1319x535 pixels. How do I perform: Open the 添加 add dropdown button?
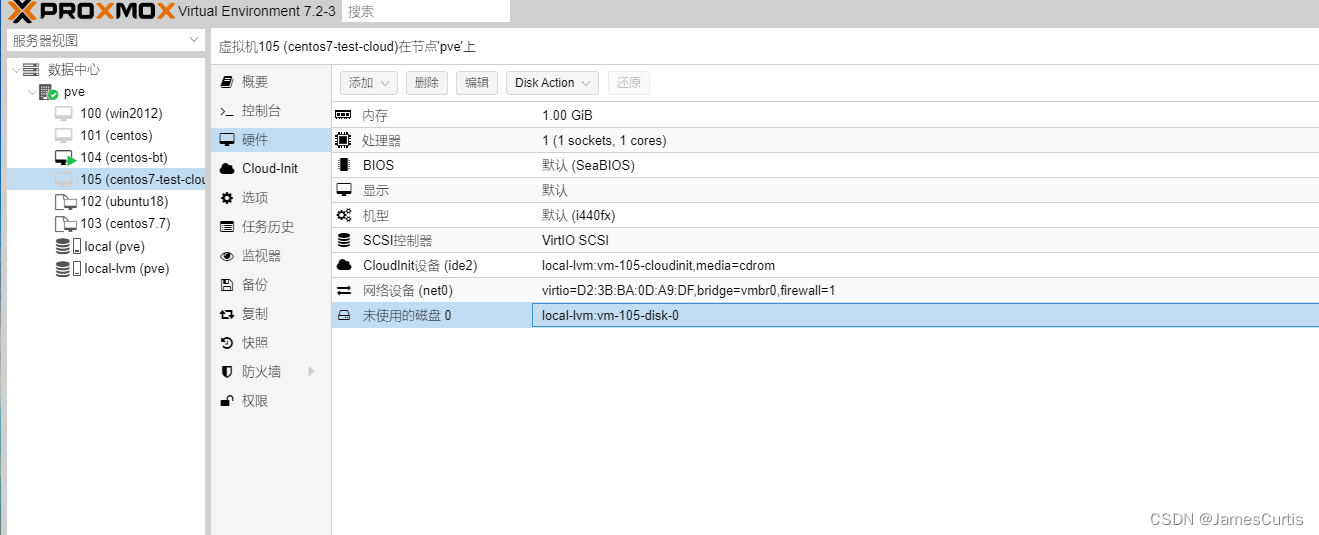(369, 83)
